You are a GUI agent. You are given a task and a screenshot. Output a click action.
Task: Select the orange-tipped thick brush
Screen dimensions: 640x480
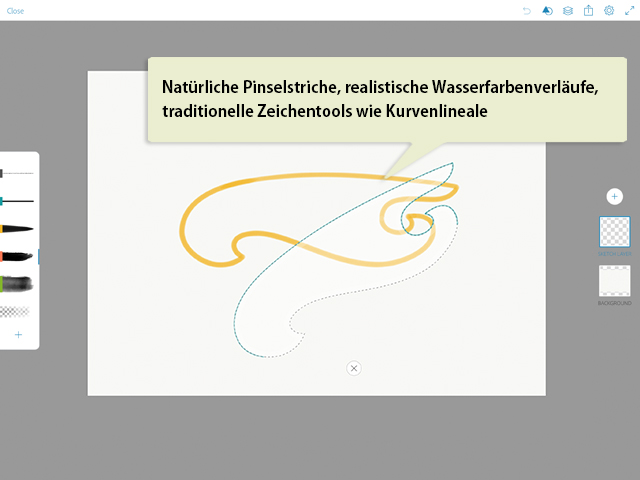click(x=17, y=257)
